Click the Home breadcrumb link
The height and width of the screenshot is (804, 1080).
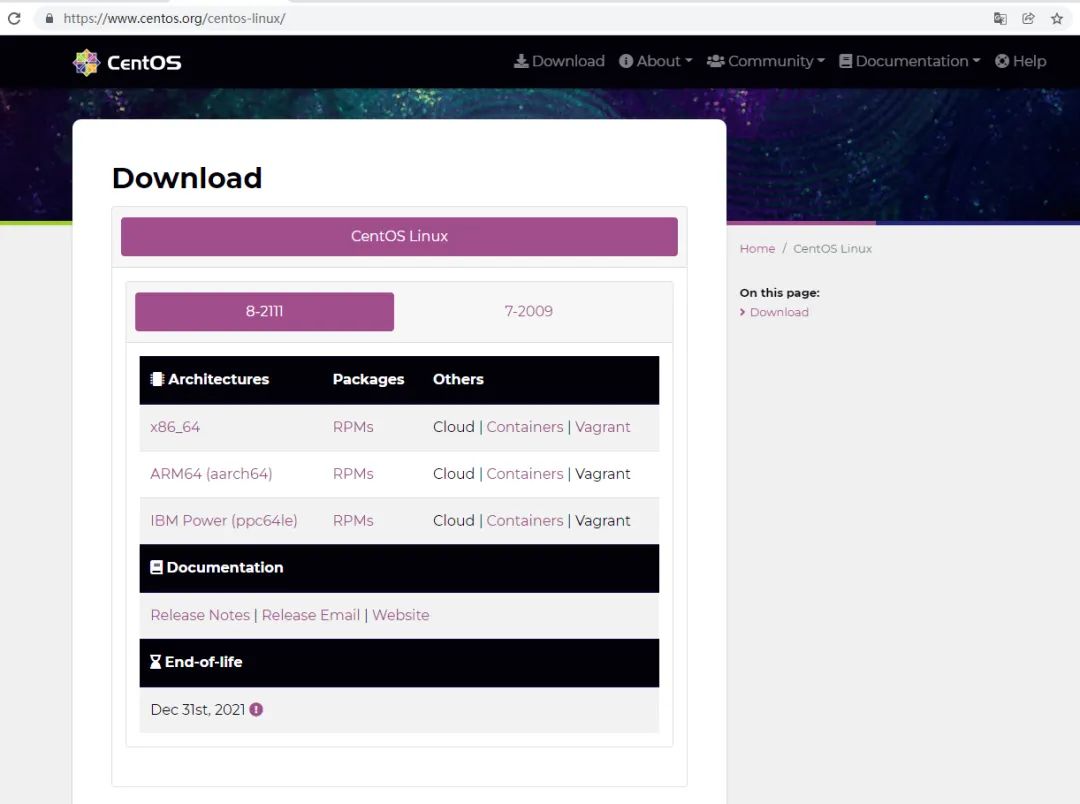click(757, 248)
